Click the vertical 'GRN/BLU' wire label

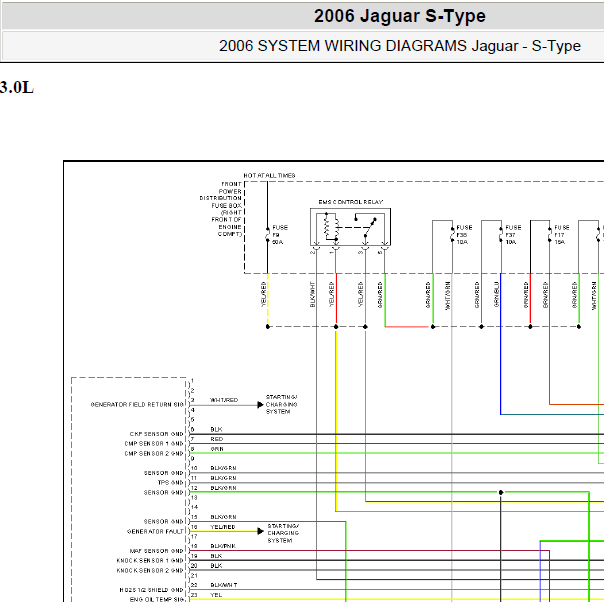[496, 295]
